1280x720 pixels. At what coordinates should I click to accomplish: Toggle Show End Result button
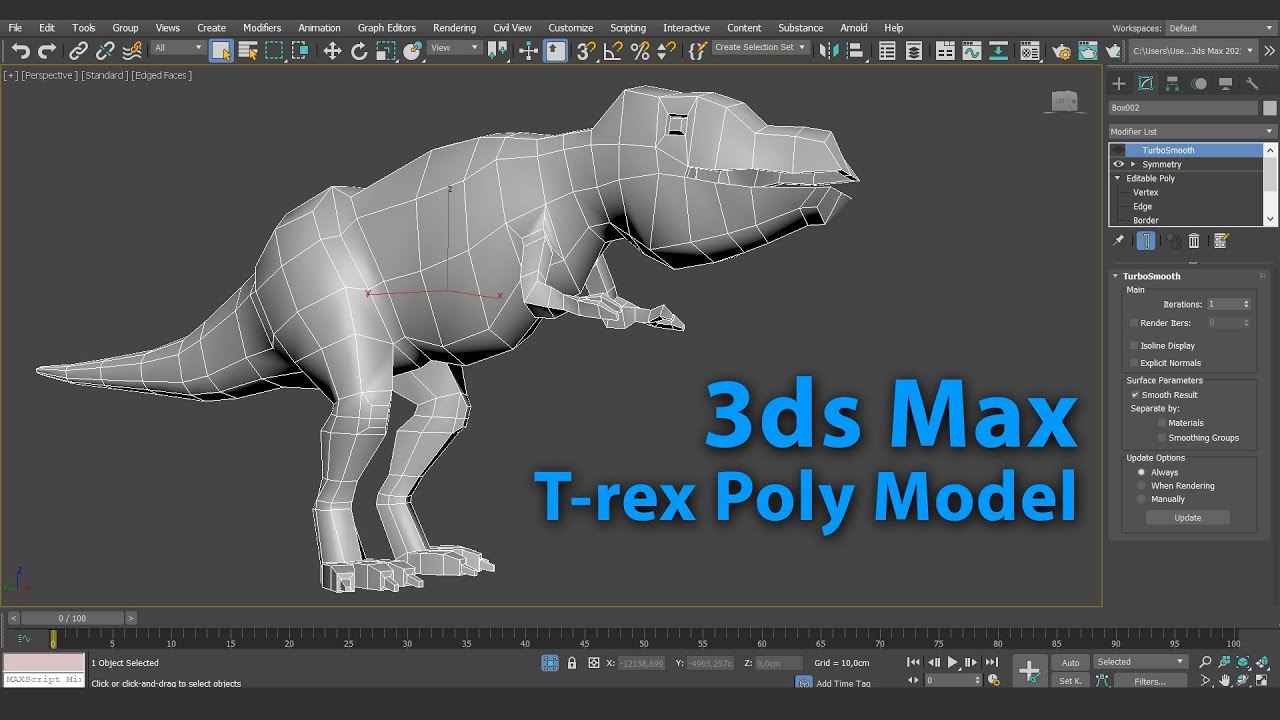[x=1146, y=241]
